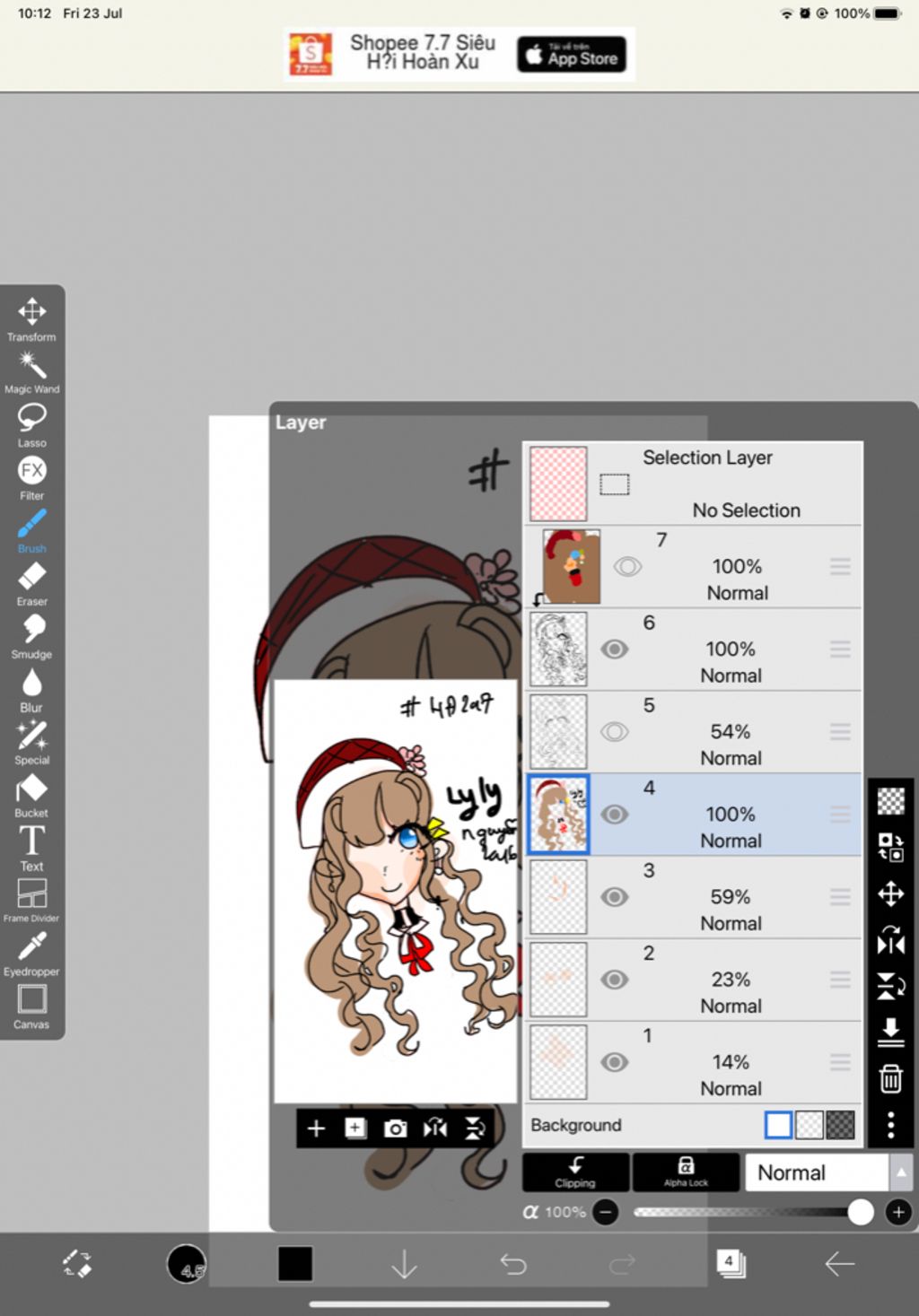Toggle Clipping for current layer
The image size is (919, 1316).
pyautogui.click(x=575, y=1172)
